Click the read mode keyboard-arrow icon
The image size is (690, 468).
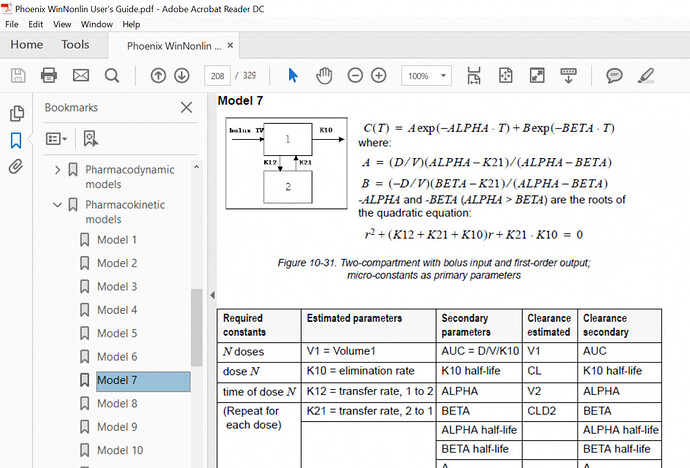click(568, 76)
